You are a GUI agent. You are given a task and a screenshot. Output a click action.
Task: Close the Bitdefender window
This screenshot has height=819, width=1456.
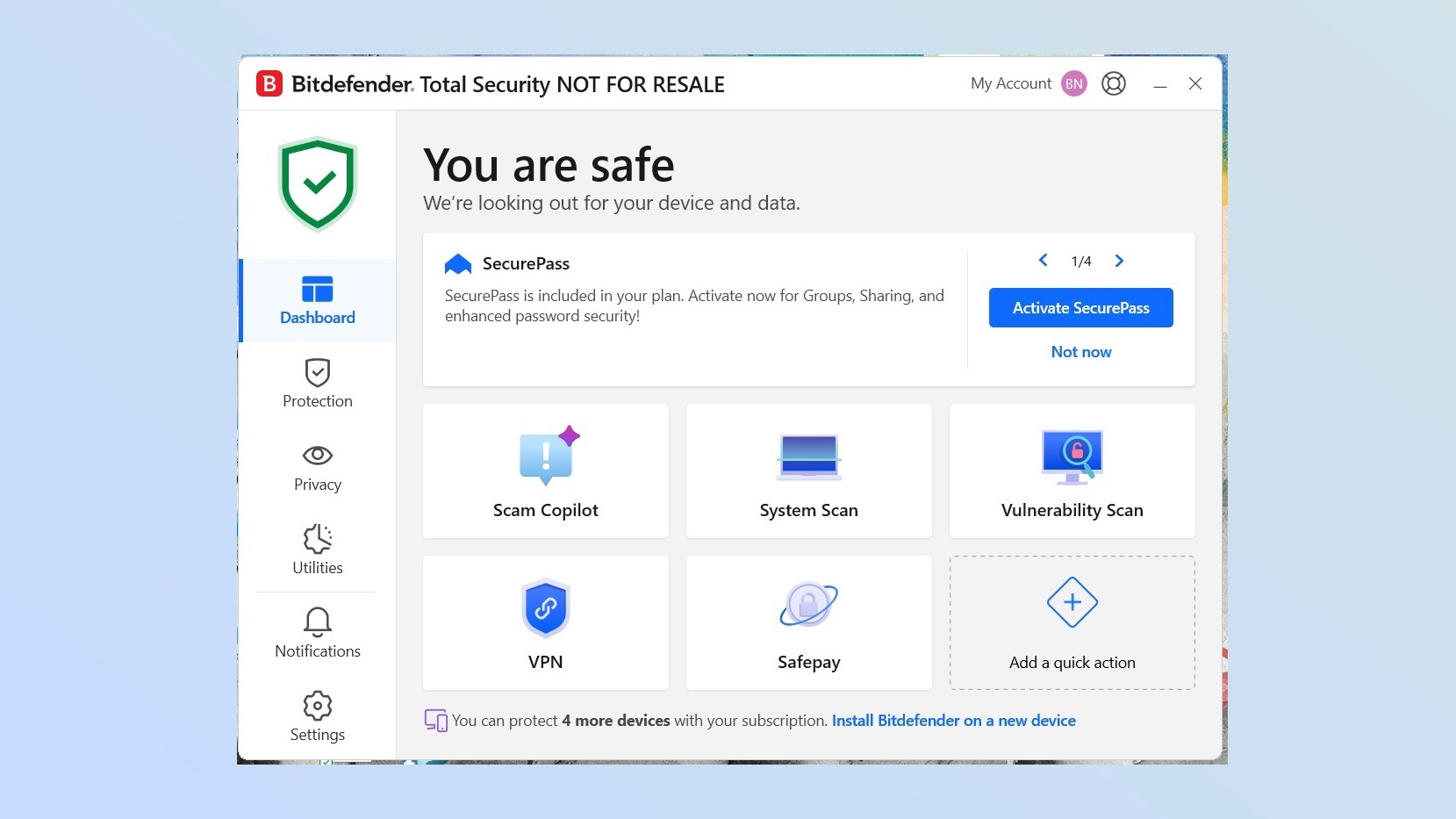(x=1195, y=83)
